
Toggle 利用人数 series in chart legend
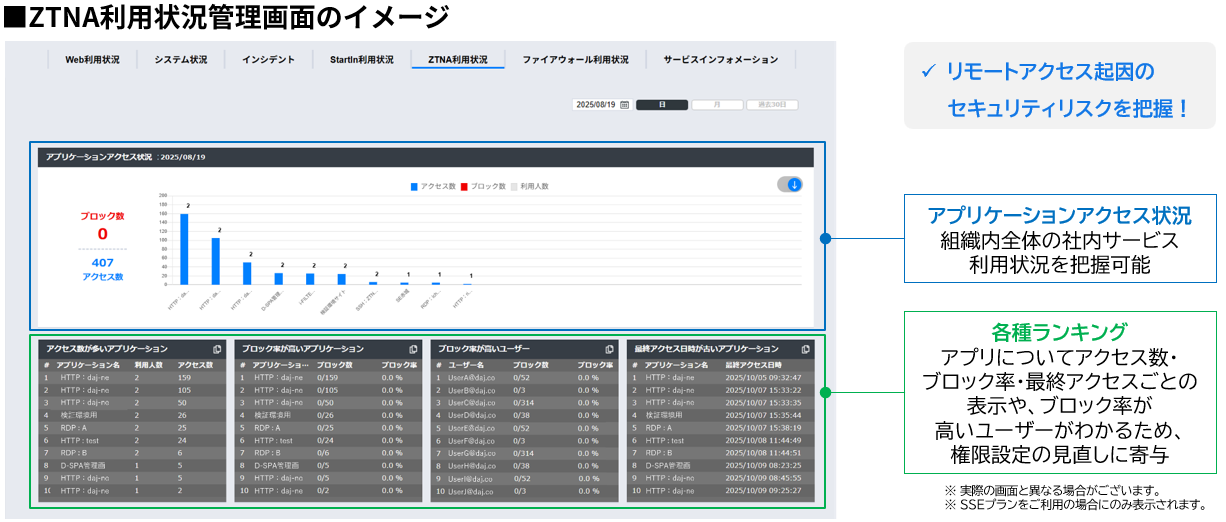532,186
